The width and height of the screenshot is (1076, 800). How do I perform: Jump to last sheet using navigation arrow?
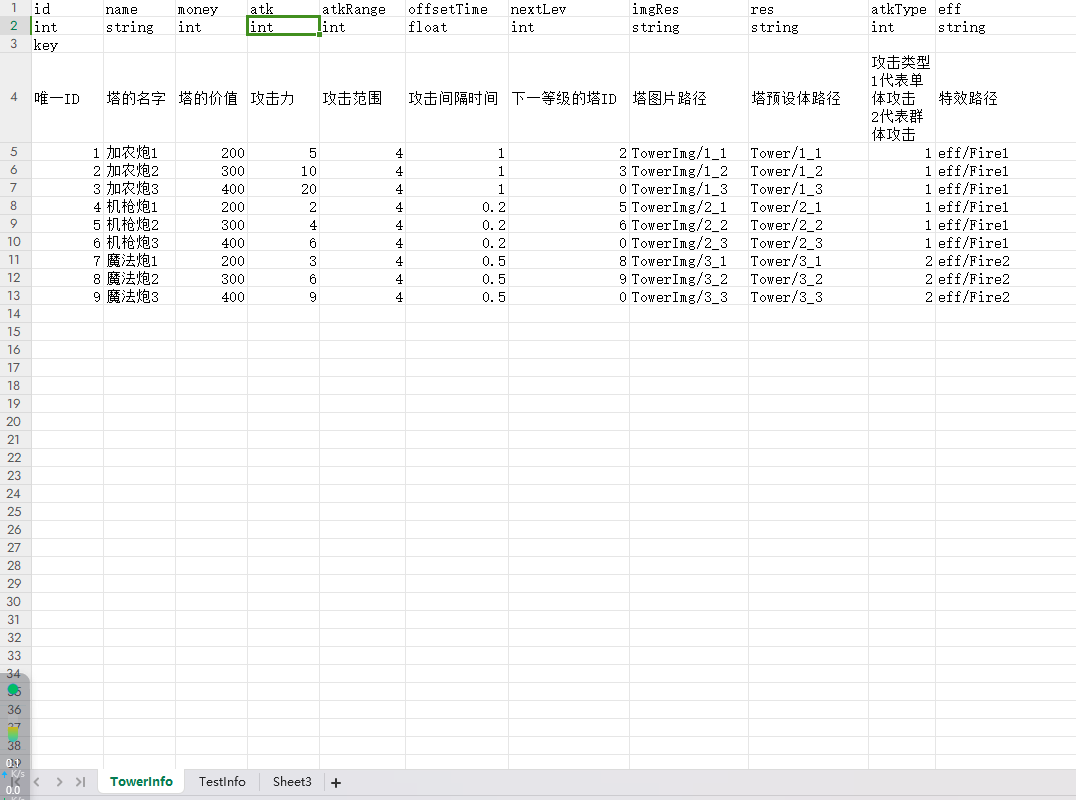pos(80,782)
